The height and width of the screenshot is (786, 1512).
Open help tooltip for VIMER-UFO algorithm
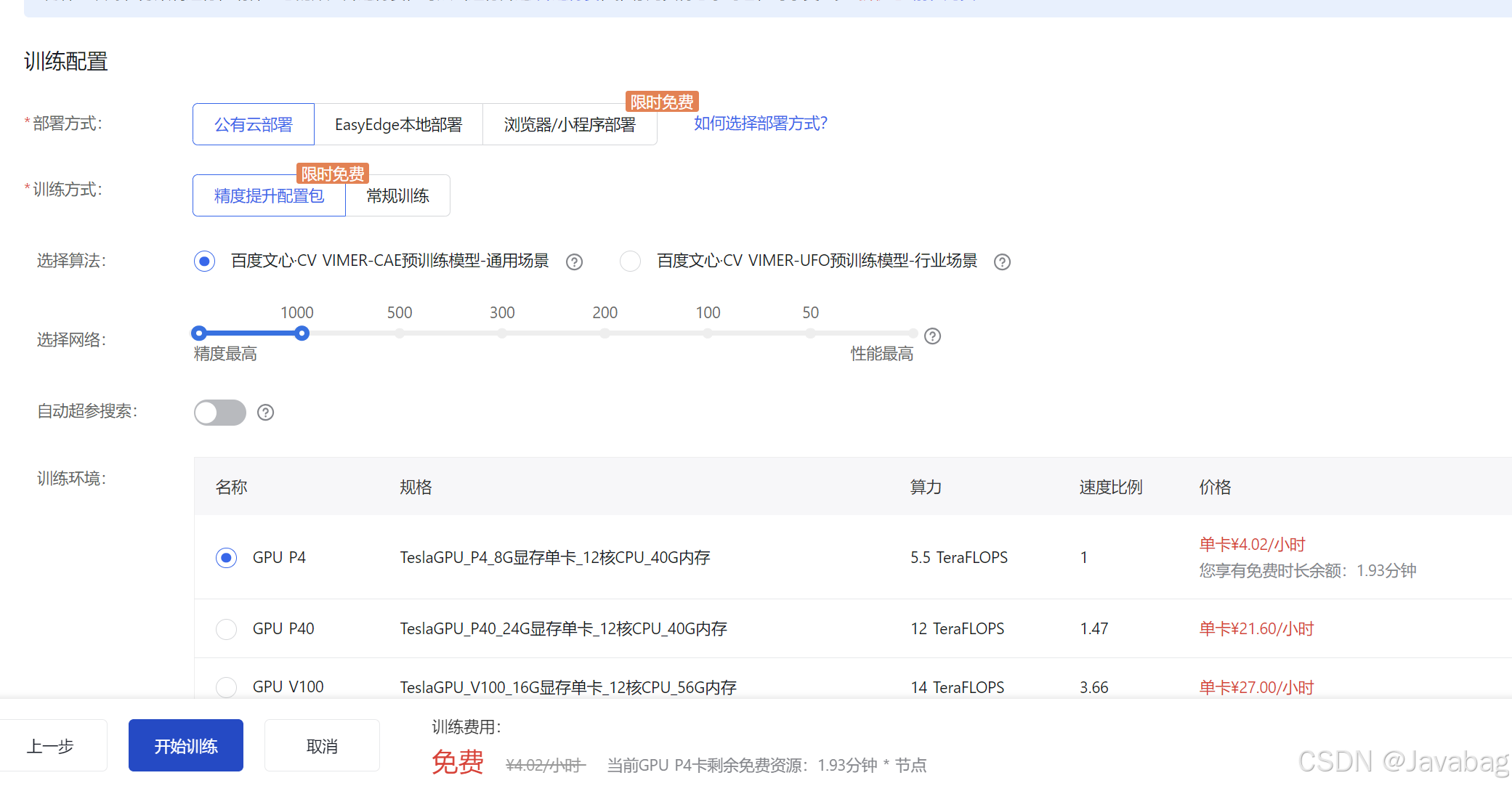click(1002, 262)
